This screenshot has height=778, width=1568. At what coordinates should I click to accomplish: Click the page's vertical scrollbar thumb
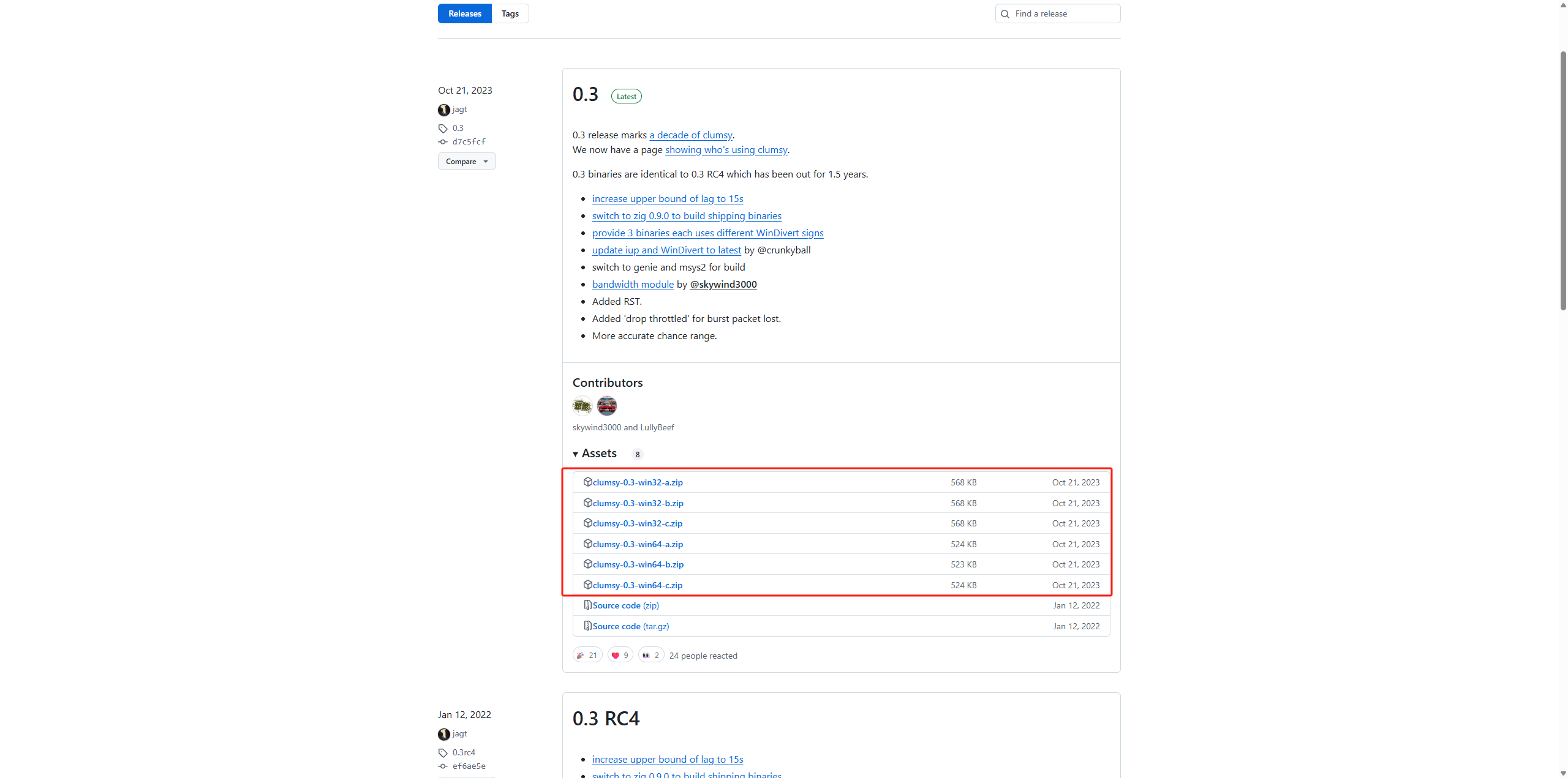click(1563, 181)
